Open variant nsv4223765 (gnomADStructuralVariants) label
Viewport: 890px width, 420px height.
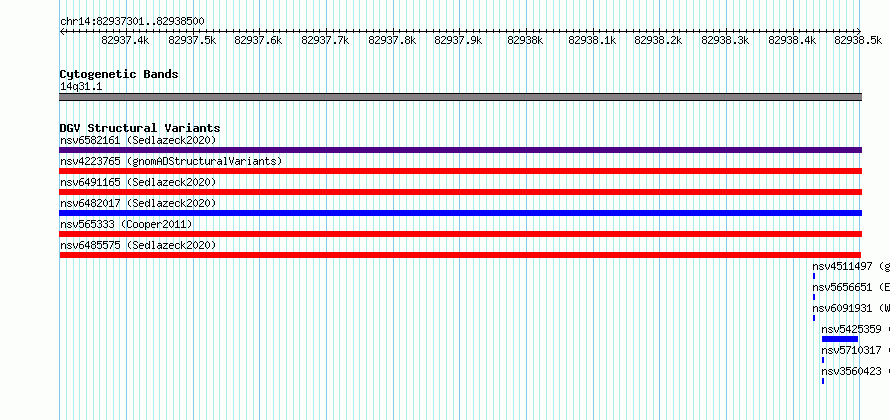[171, 161]
